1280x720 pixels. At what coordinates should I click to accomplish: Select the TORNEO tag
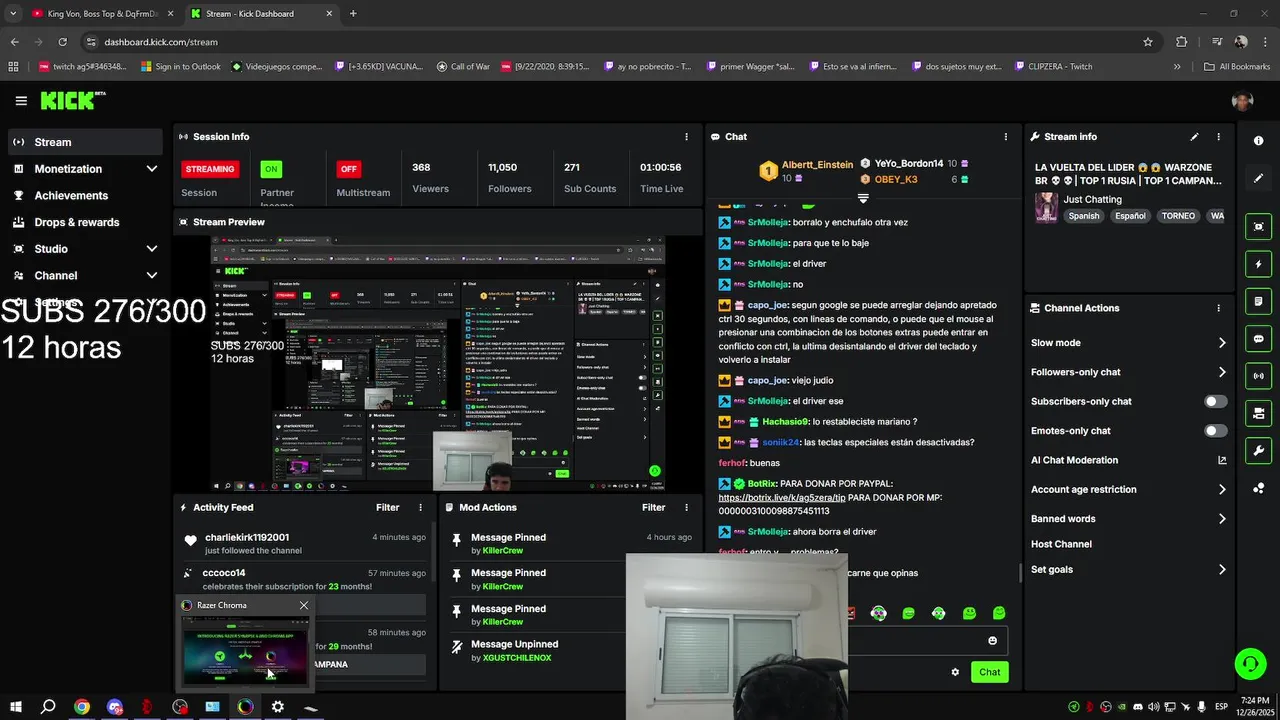1178,216
